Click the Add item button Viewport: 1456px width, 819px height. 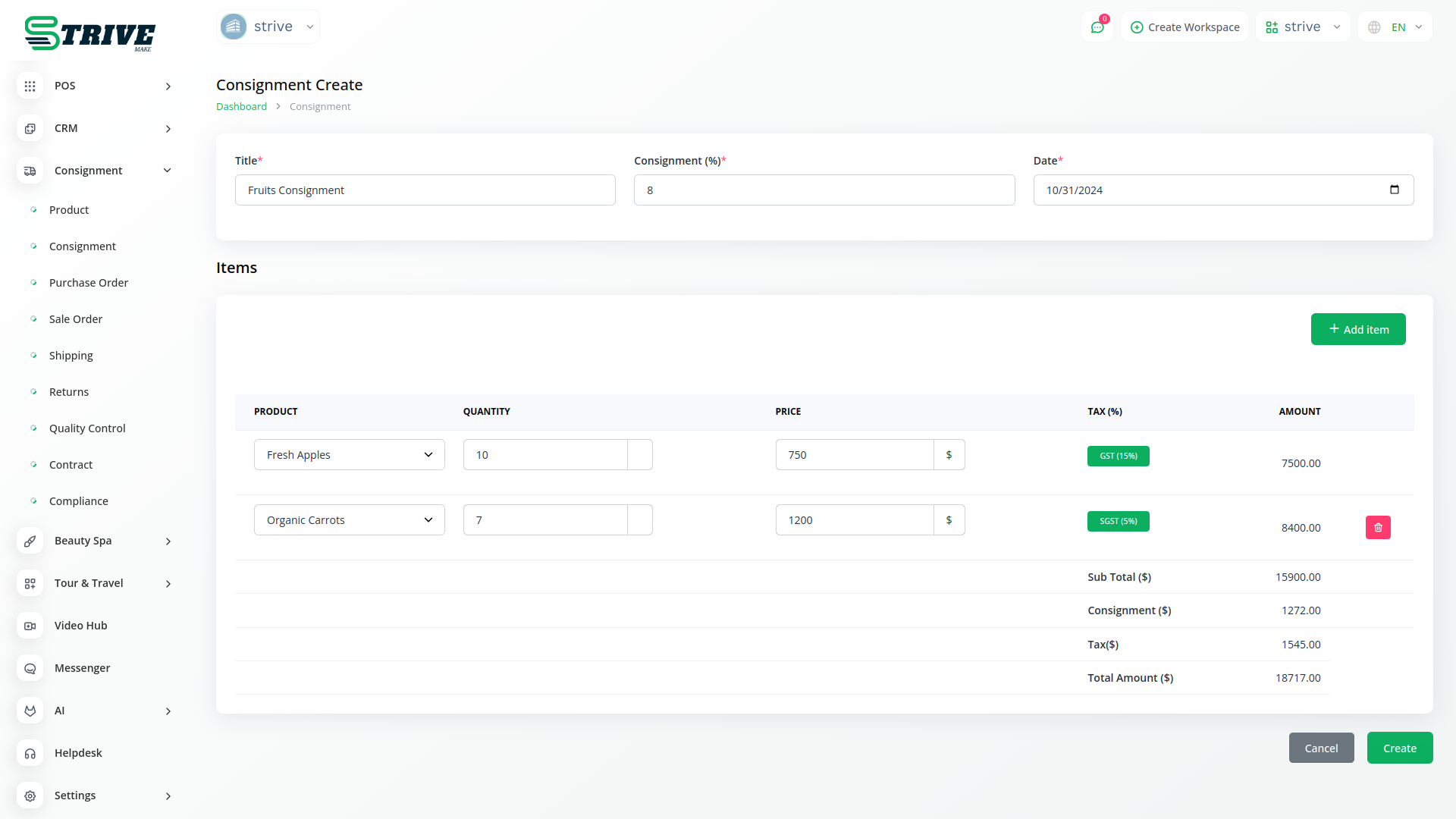(x=1357, y=329)
